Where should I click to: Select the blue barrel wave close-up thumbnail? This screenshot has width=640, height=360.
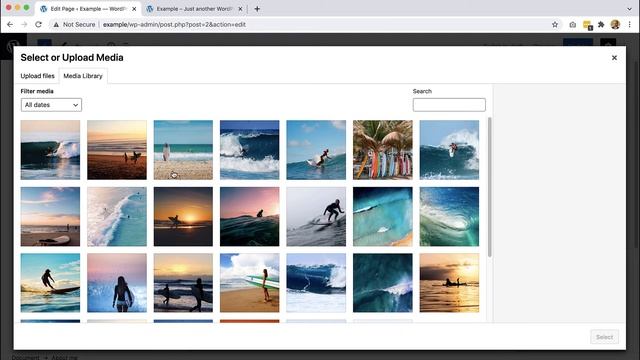pyautogui.click(x=449, y=216)
